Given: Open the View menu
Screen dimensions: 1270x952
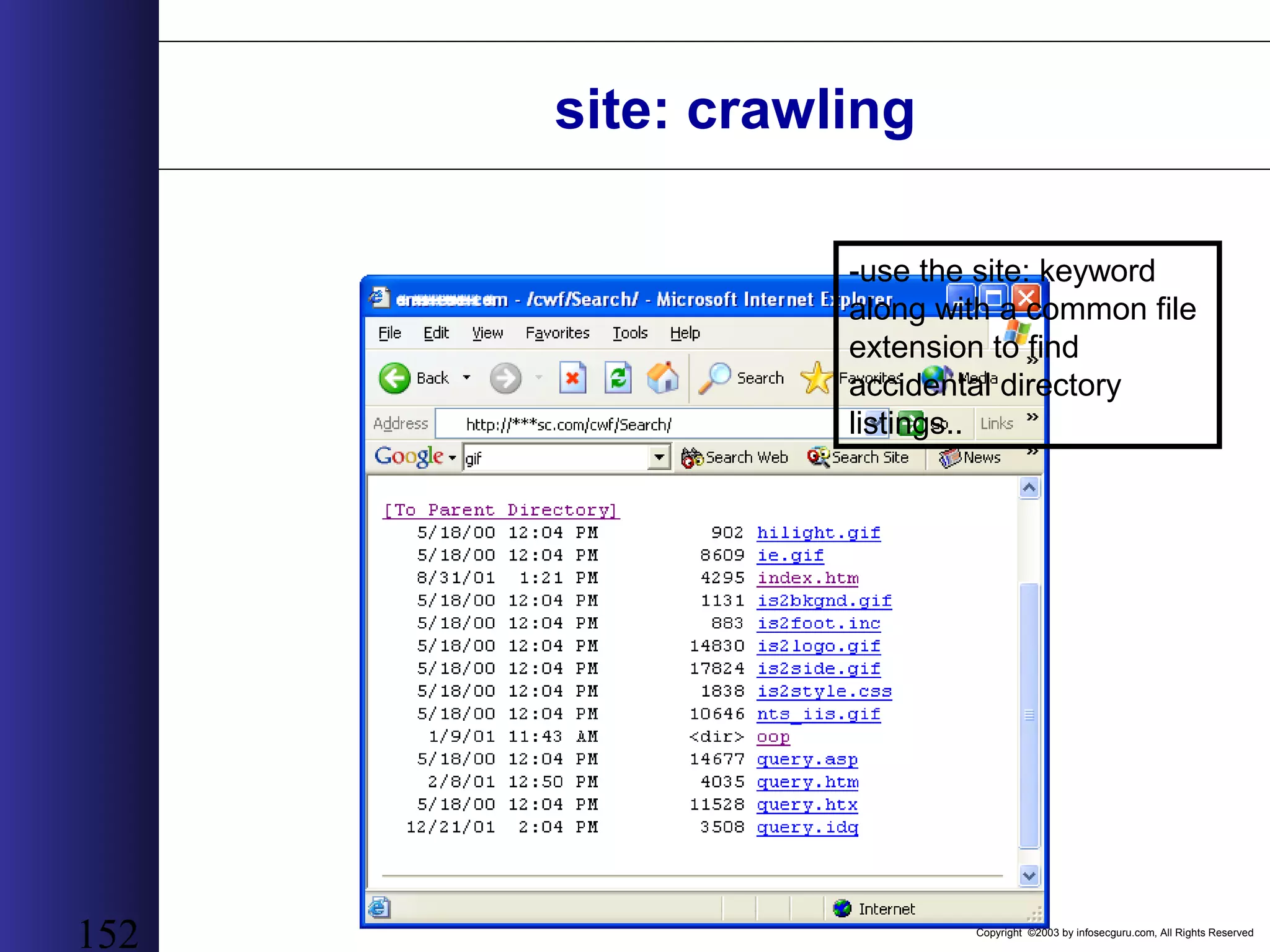Looking at the screenshot, I should [487, 333].
